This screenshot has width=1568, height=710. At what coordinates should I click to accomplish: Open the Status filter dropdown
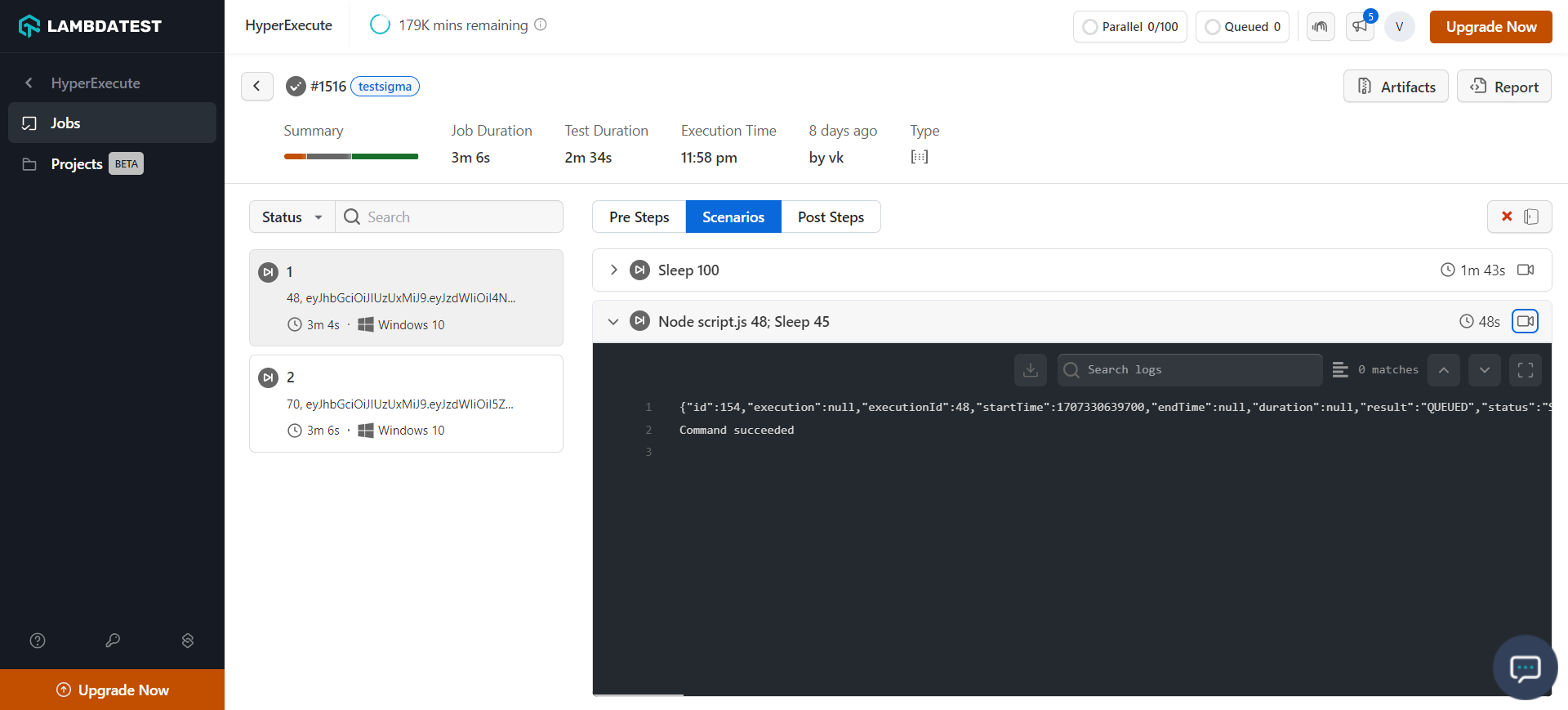(292, 217)
